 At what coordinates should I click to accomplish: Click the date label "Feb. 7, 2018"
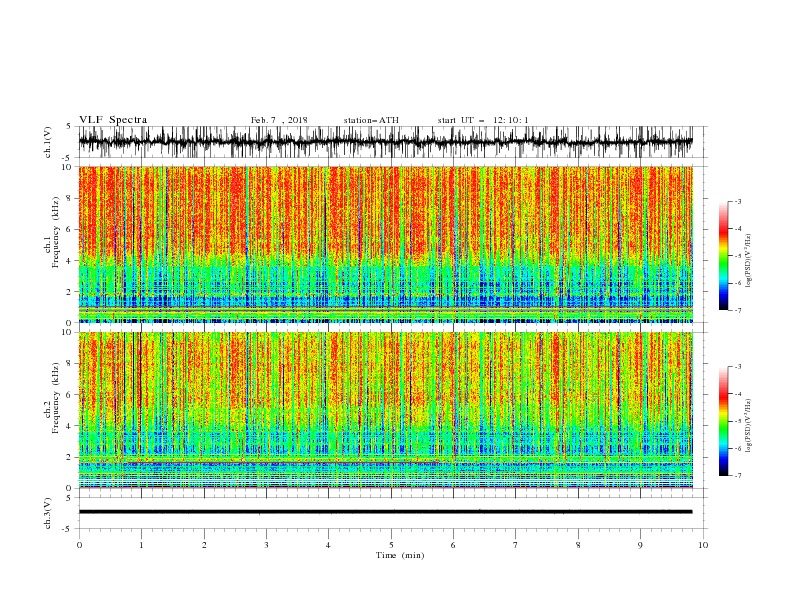click(279, 120)
